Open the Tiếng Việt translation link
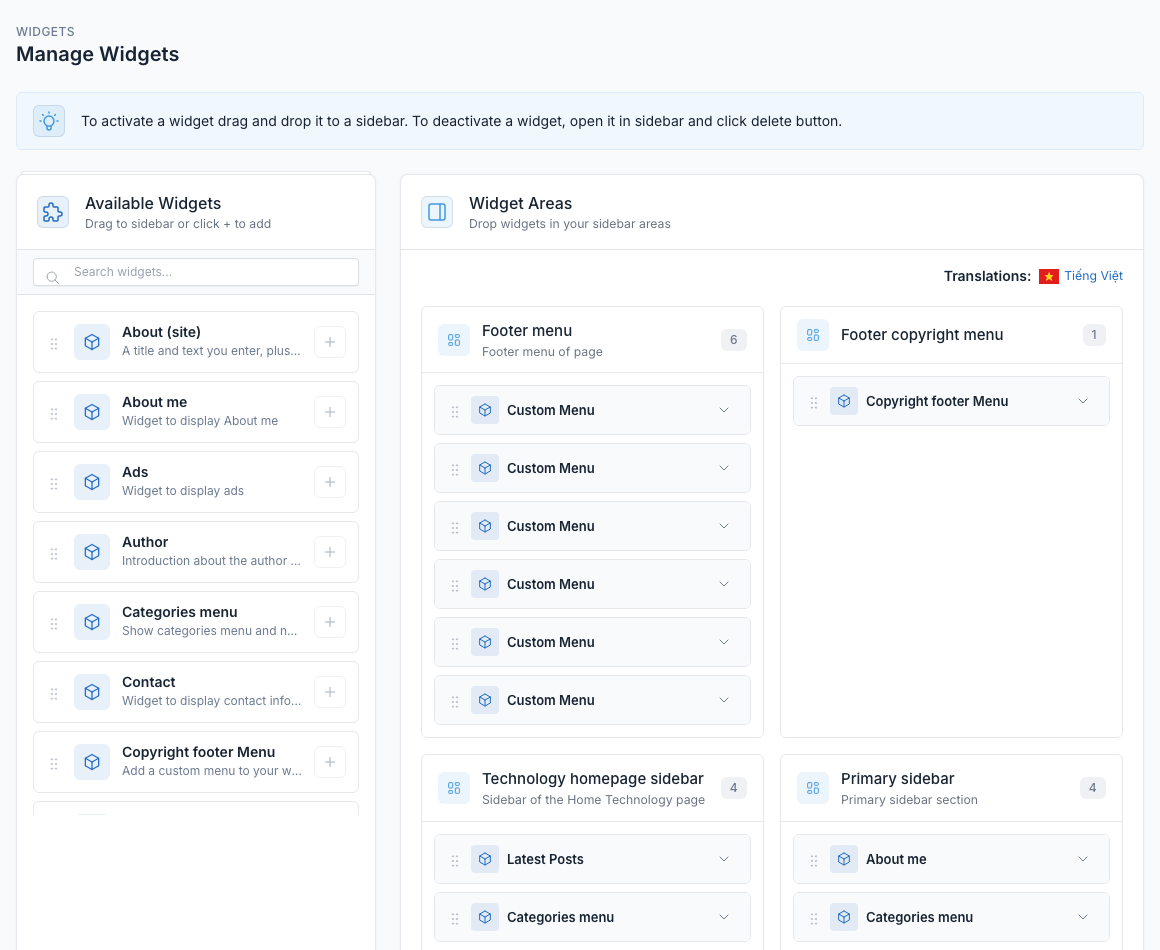The width and height of the screenshot is (1160, 950). pos(1093,276)
